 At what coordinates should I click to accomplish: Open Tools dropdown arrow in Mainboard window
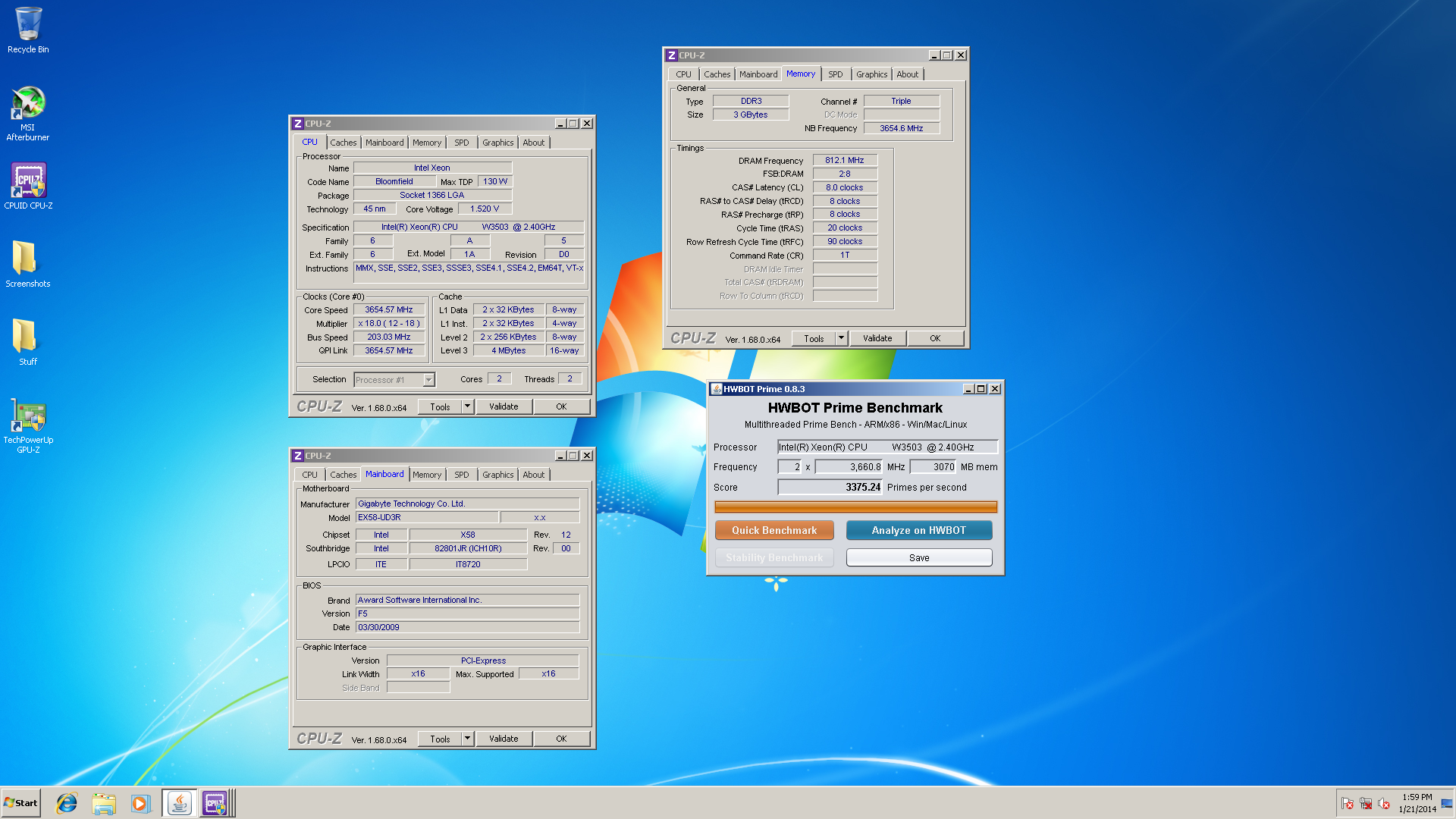tap(467, 739)
